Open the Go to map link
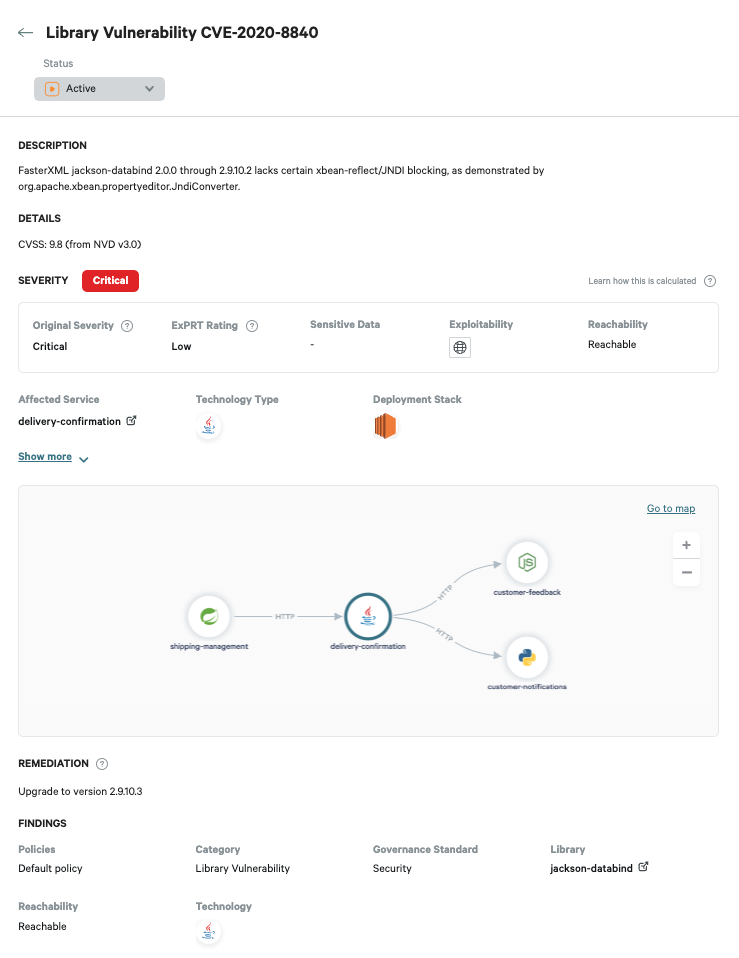Viewport: 739px width, 958px height. tap(671, 508)
